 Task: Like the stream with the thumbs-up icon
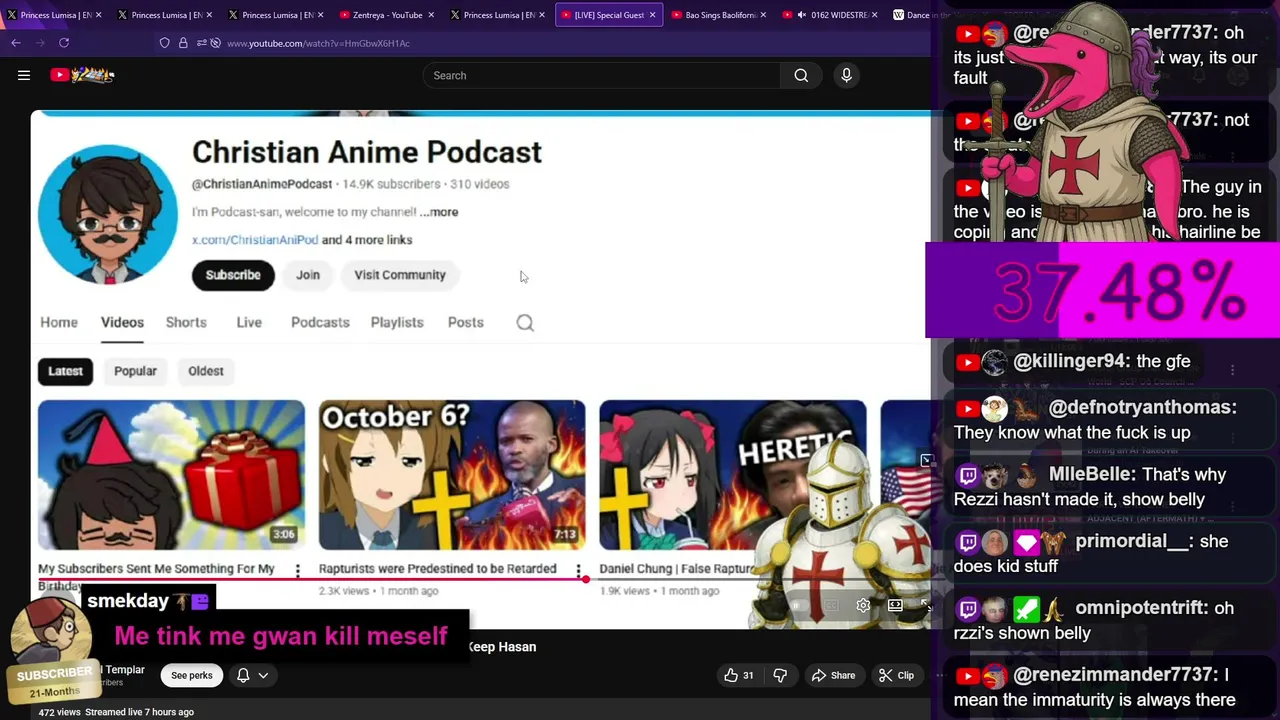pyautogui.click(x=740, y=676)
